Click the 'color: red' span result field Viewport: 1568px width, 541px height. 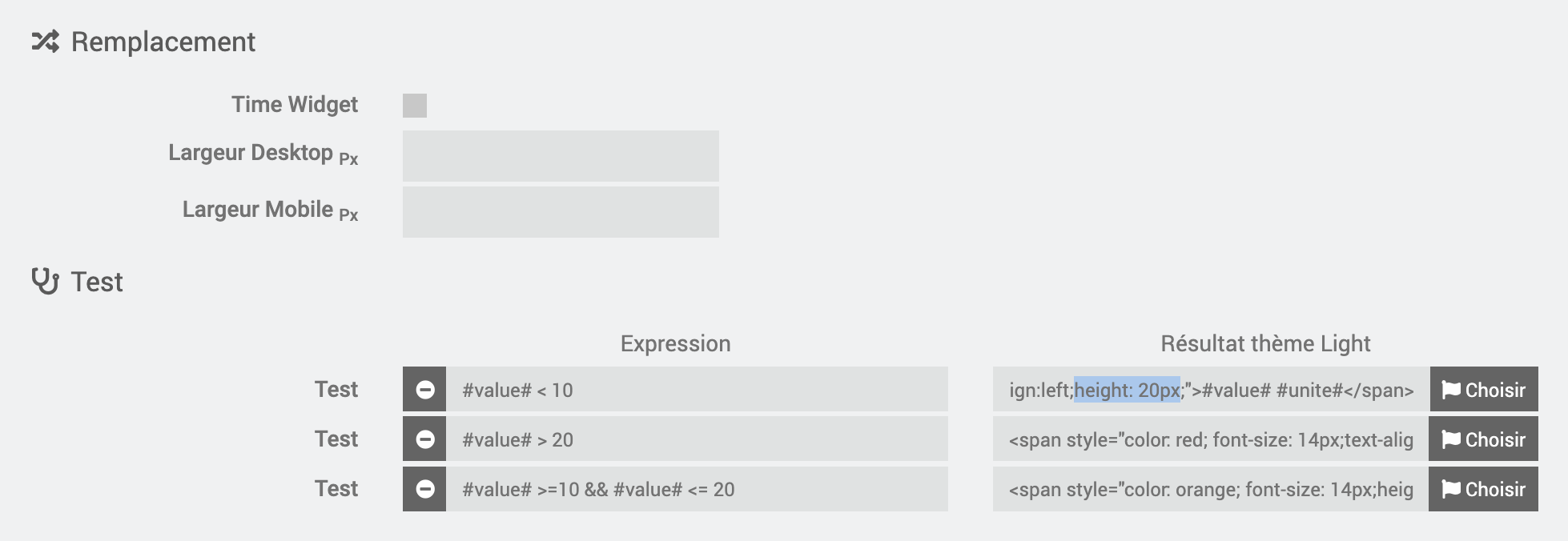click(x=1211, y=439)
